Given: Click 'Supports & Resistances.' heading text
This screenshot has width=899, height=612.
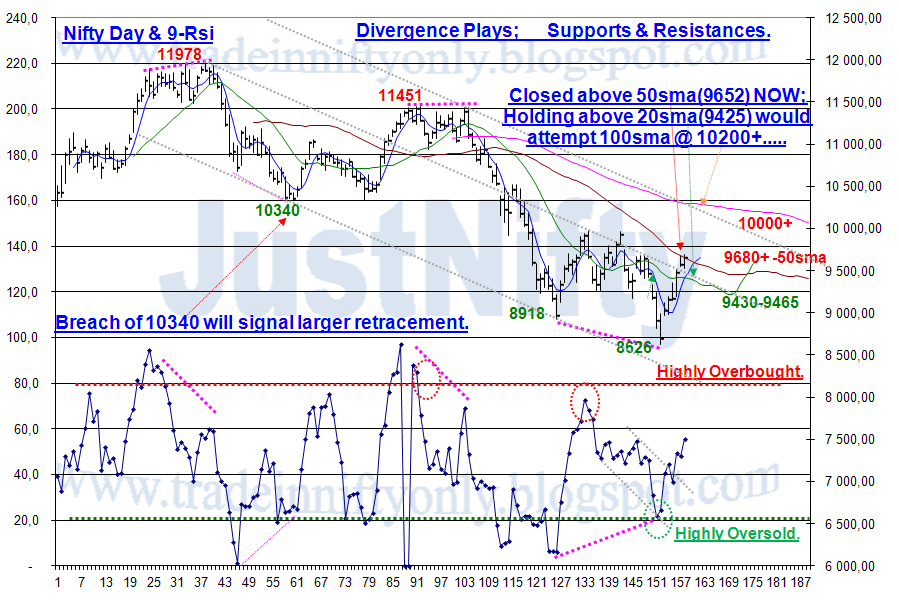Looking at the screenshot, I should pyautogui.click(x=659, y=30).
